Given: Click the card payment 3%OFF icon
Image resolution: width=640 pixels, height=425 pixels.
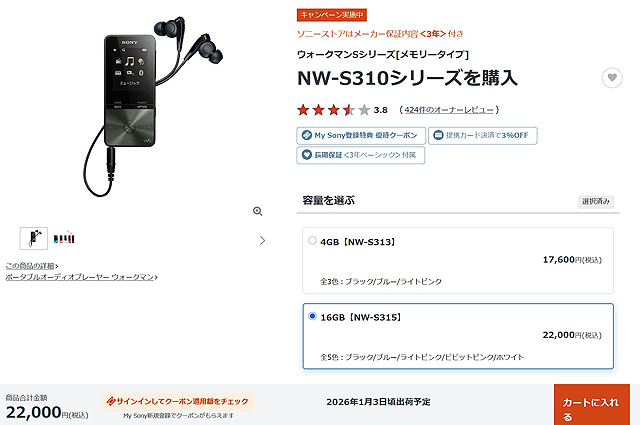Looking at the screenshot, I should click(x=438, y=135).
